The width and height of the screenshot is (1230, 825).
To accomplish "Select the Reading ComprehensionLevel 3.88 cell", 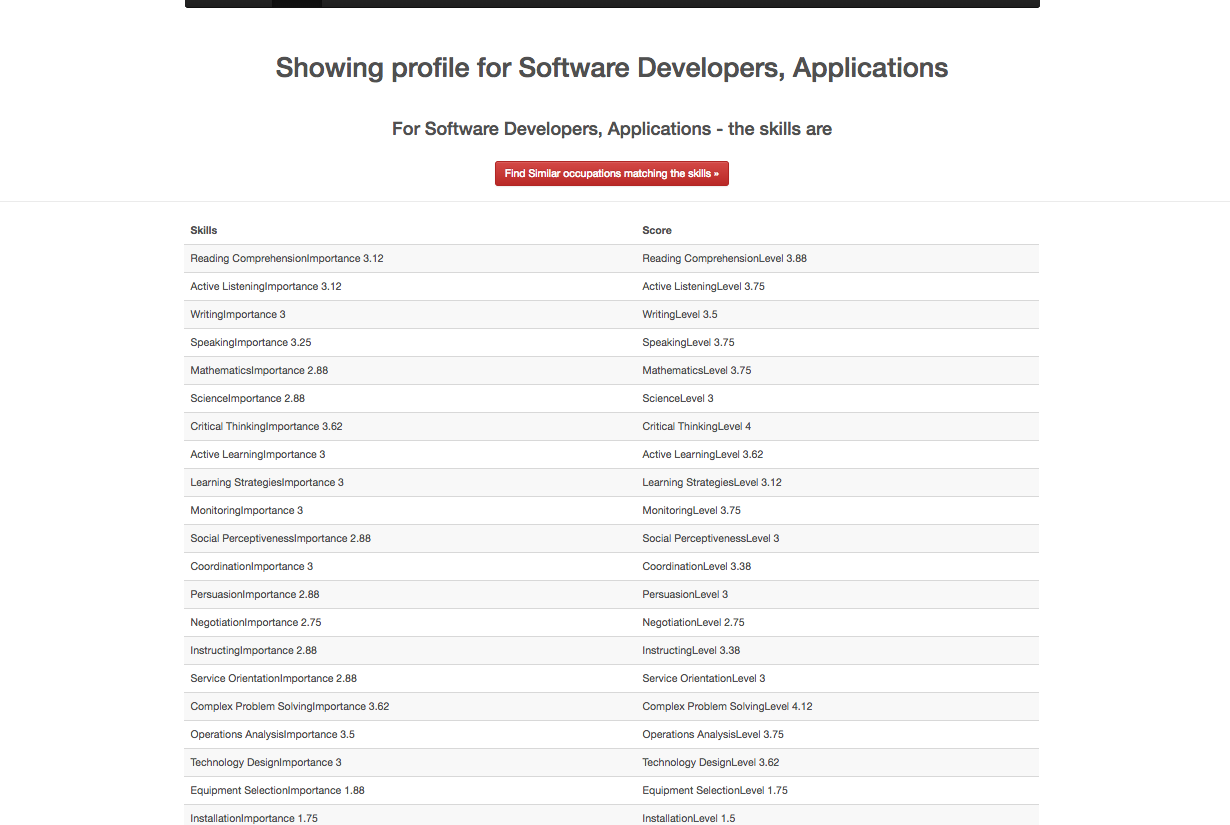I will pyautogui.click(x=838, y=258).
